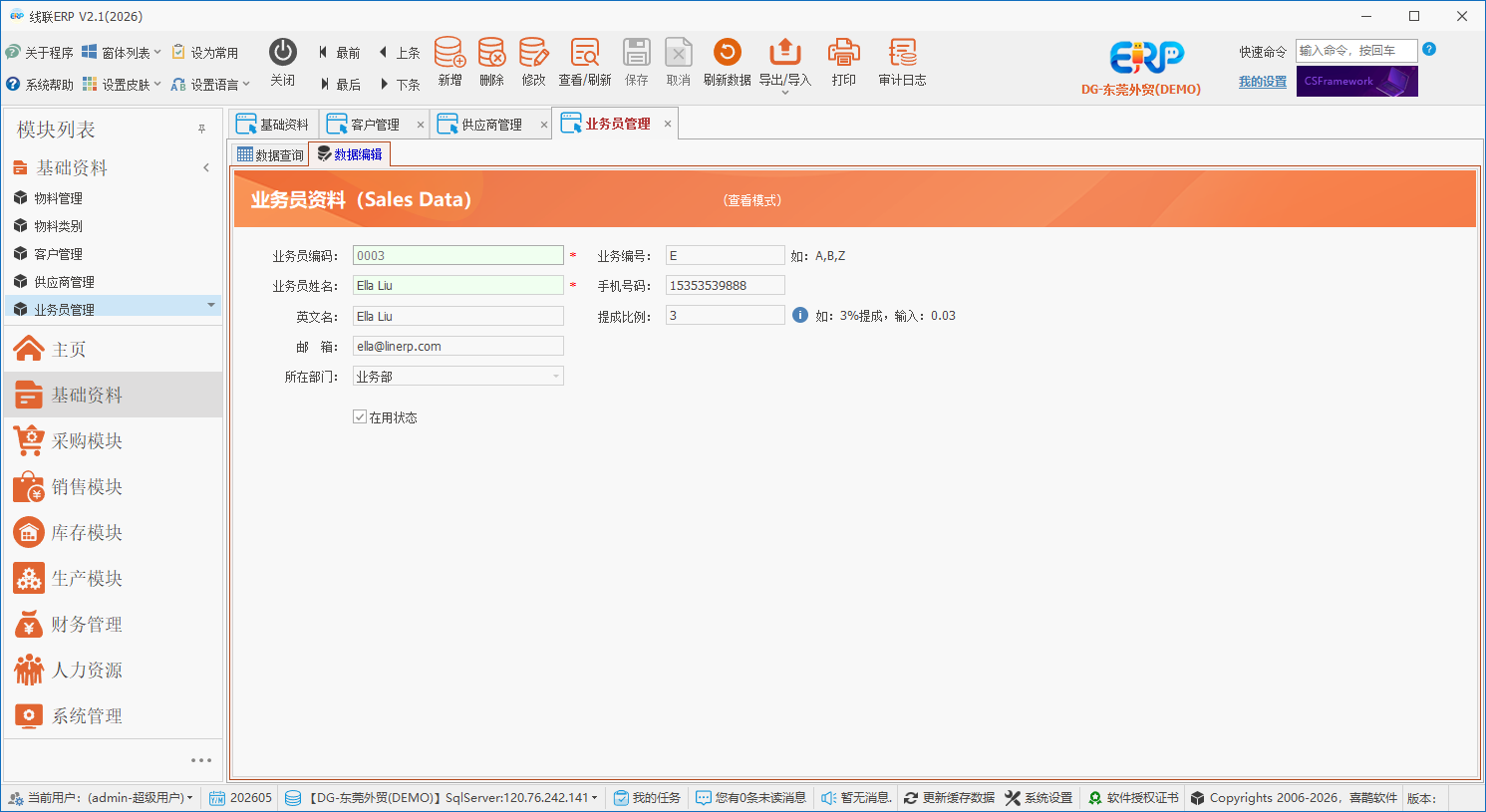Select the 数据编辑 sub-tab
This screenshot has height=812, width=1486.
(x=349, y=154)
